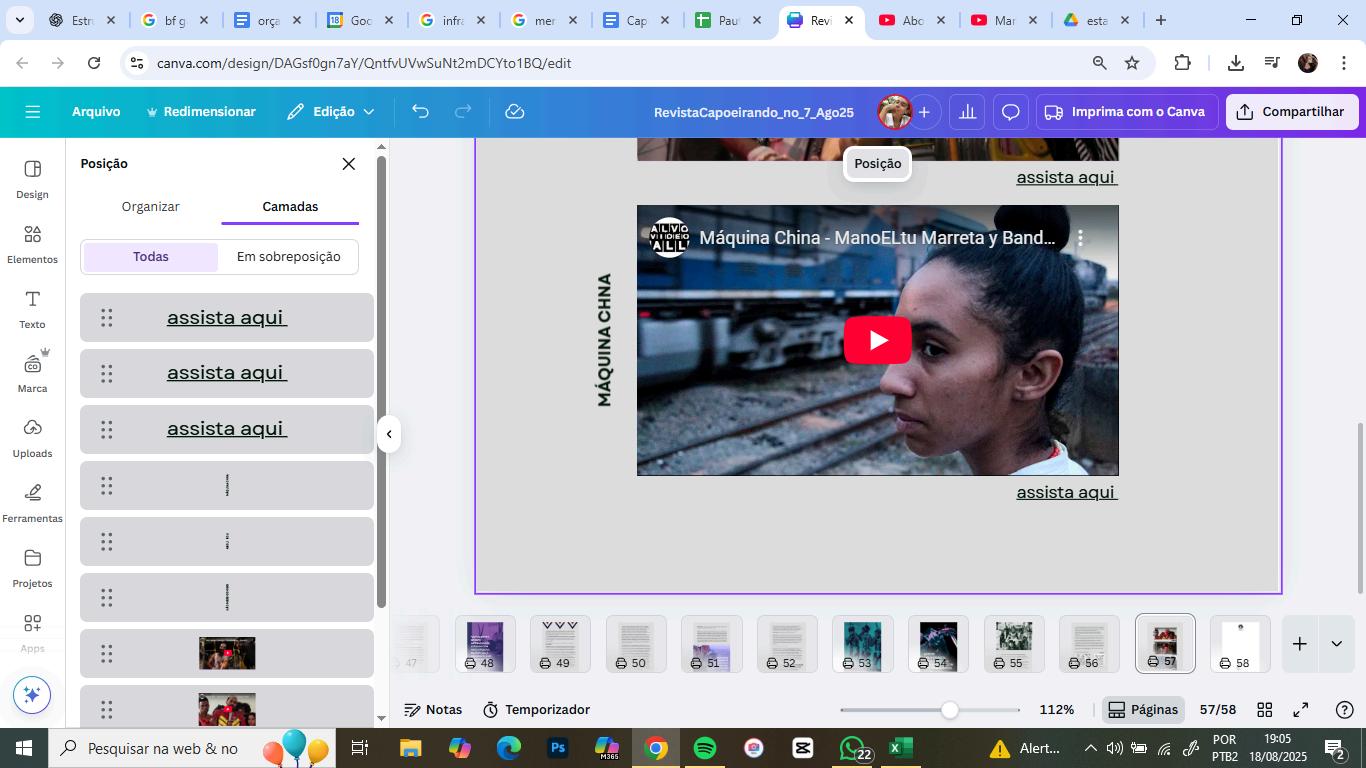Click the Posição panel scrollbar
The image size is (1366, 768).
[381, 381]
